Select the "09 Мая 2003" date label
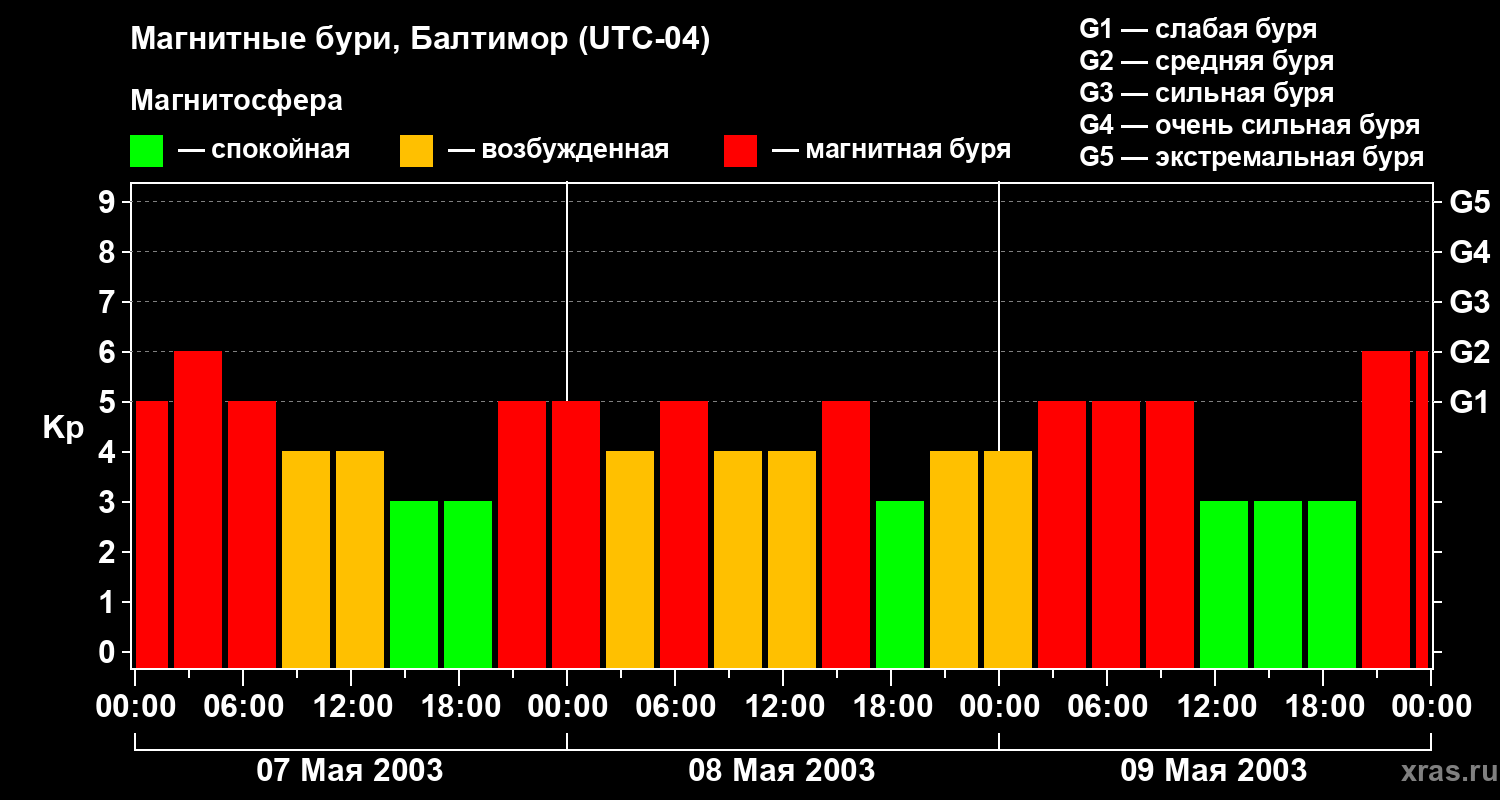Screen dimensions: 1500x800 point(1213,770)
